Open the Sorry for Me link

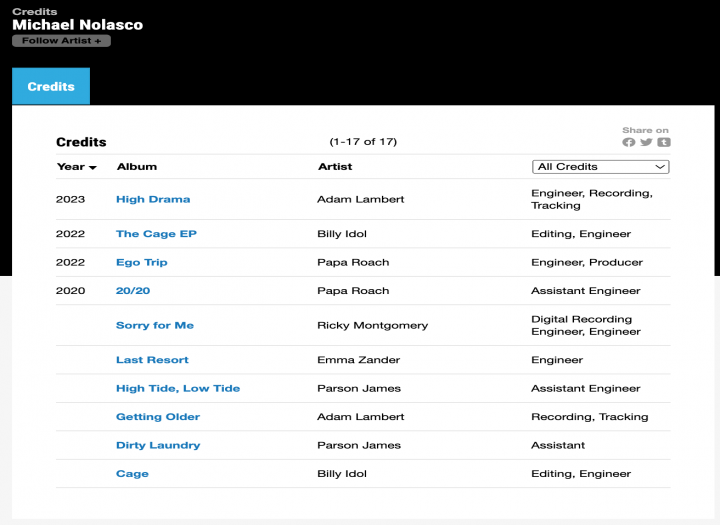pos(155,325)
